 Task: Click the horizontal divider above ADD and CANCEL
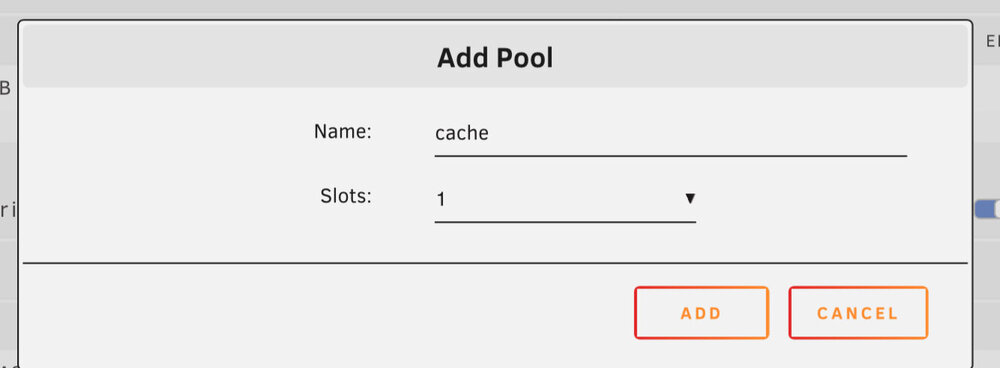pos(495,262)
